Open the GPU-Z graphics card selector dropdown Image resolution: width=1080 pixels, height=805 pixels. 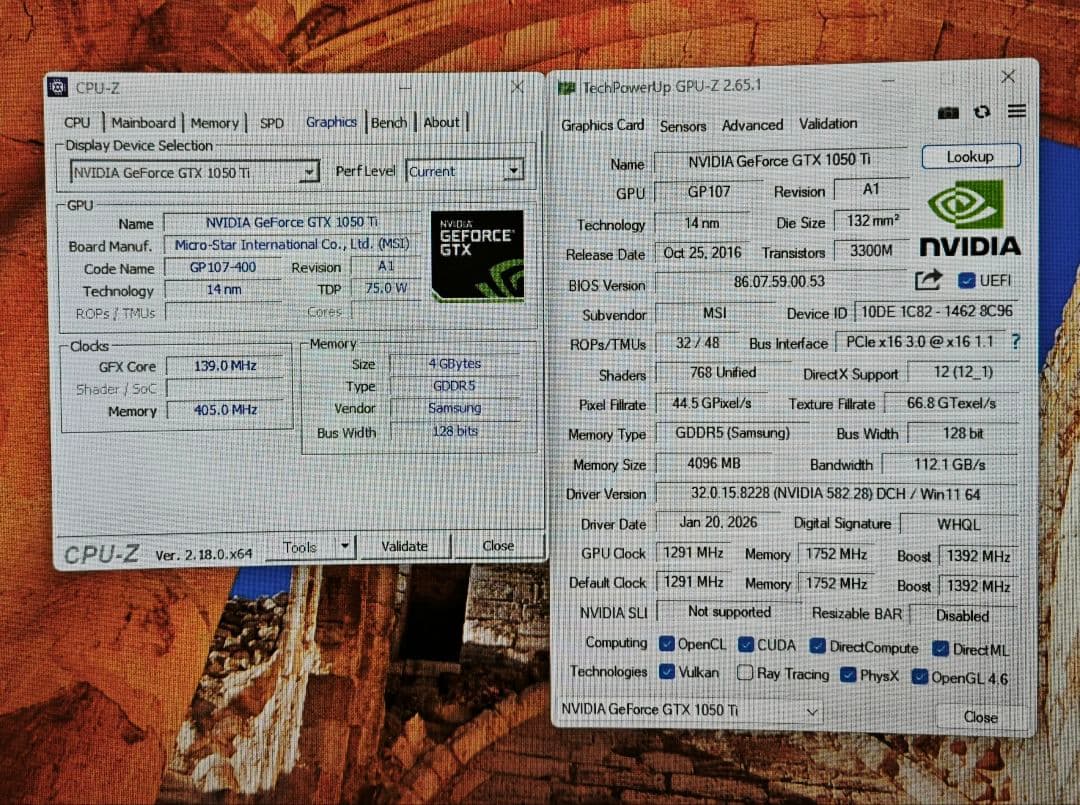(691, 710)
